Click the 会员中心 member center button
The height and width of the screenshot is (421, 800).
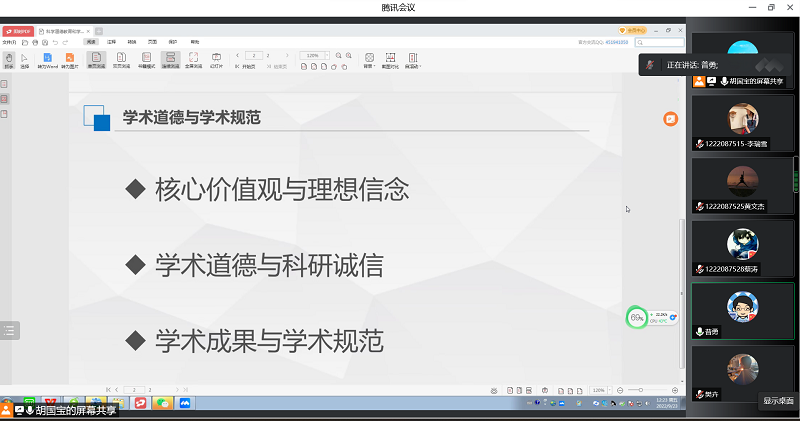tap(633, 31)
